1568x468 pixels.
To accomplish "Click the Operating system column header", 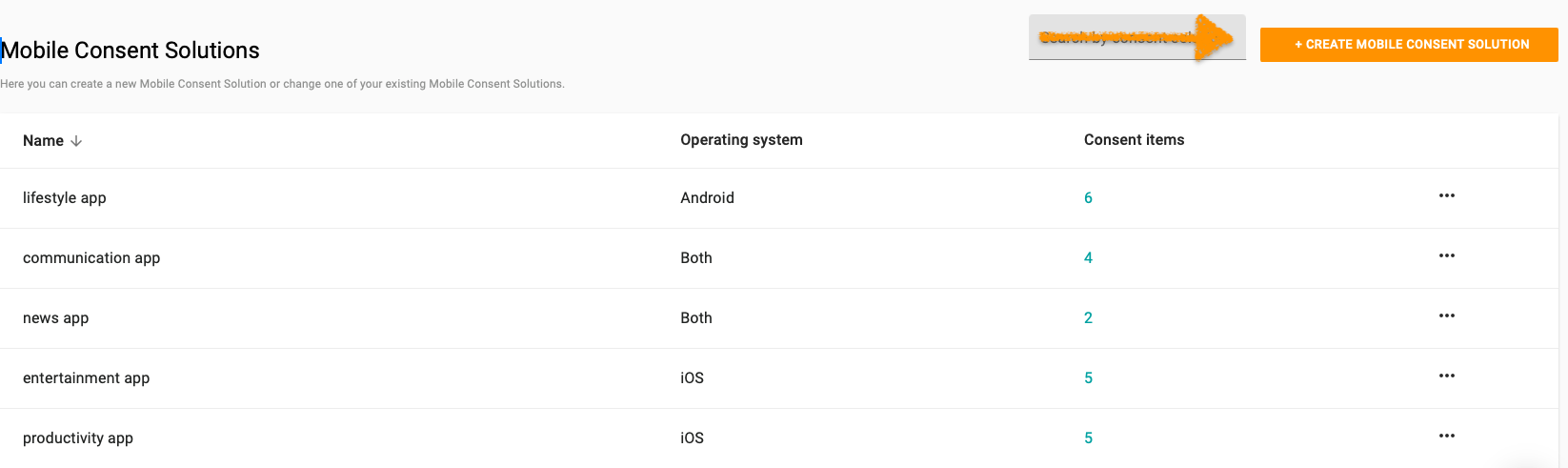I will 741,140.
